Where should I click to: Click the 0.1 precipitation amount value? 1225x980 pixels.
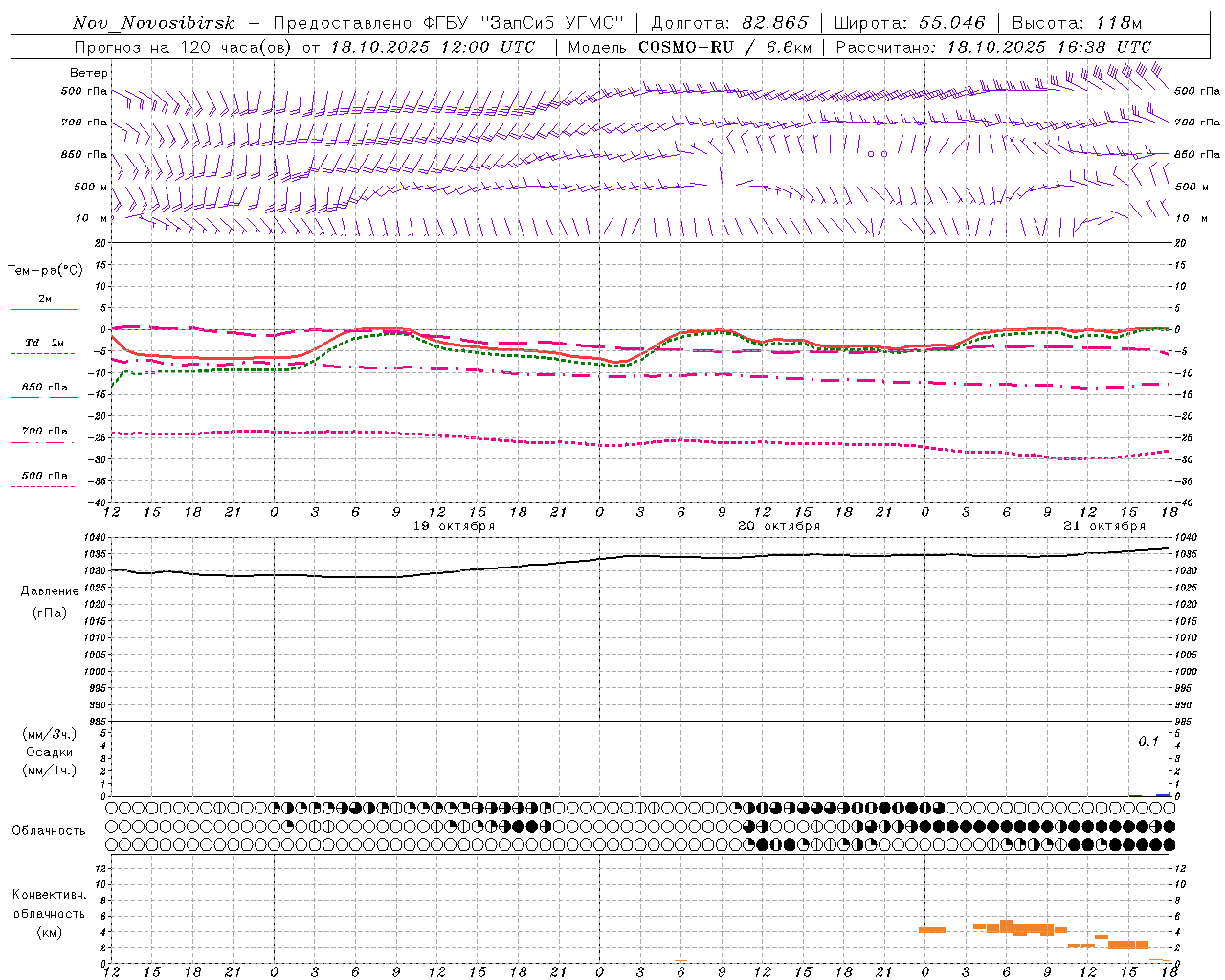coord(1148,742)
